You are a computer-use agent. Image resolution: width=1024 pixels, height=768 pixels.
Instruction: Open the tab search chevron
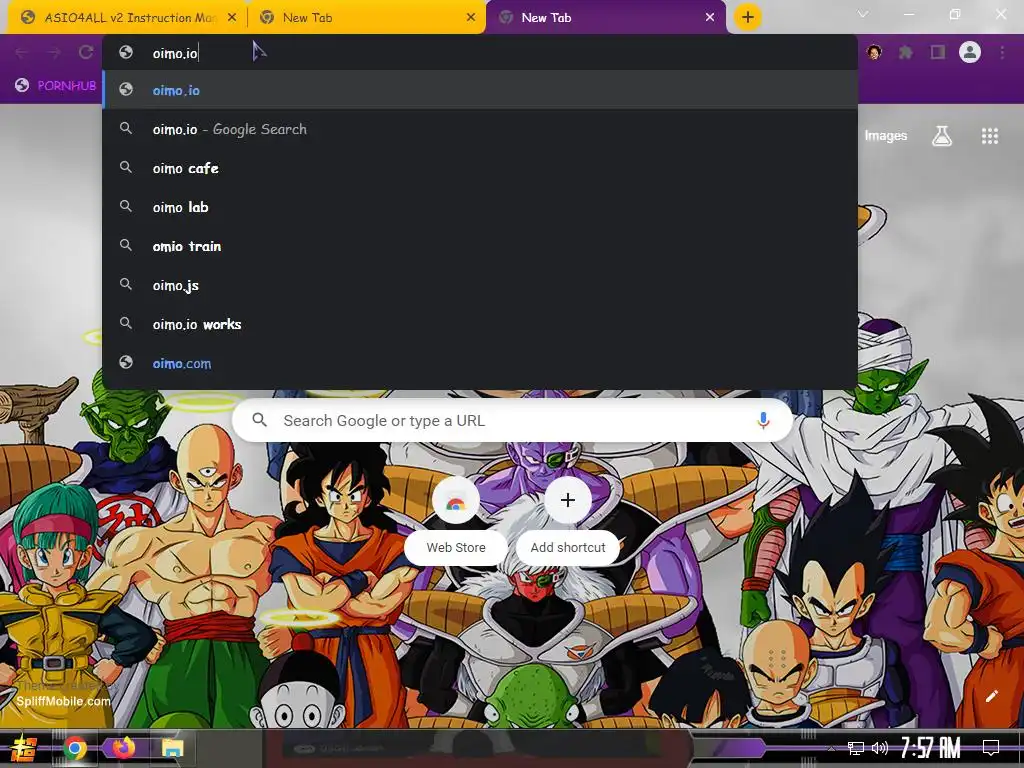point(863,14)
